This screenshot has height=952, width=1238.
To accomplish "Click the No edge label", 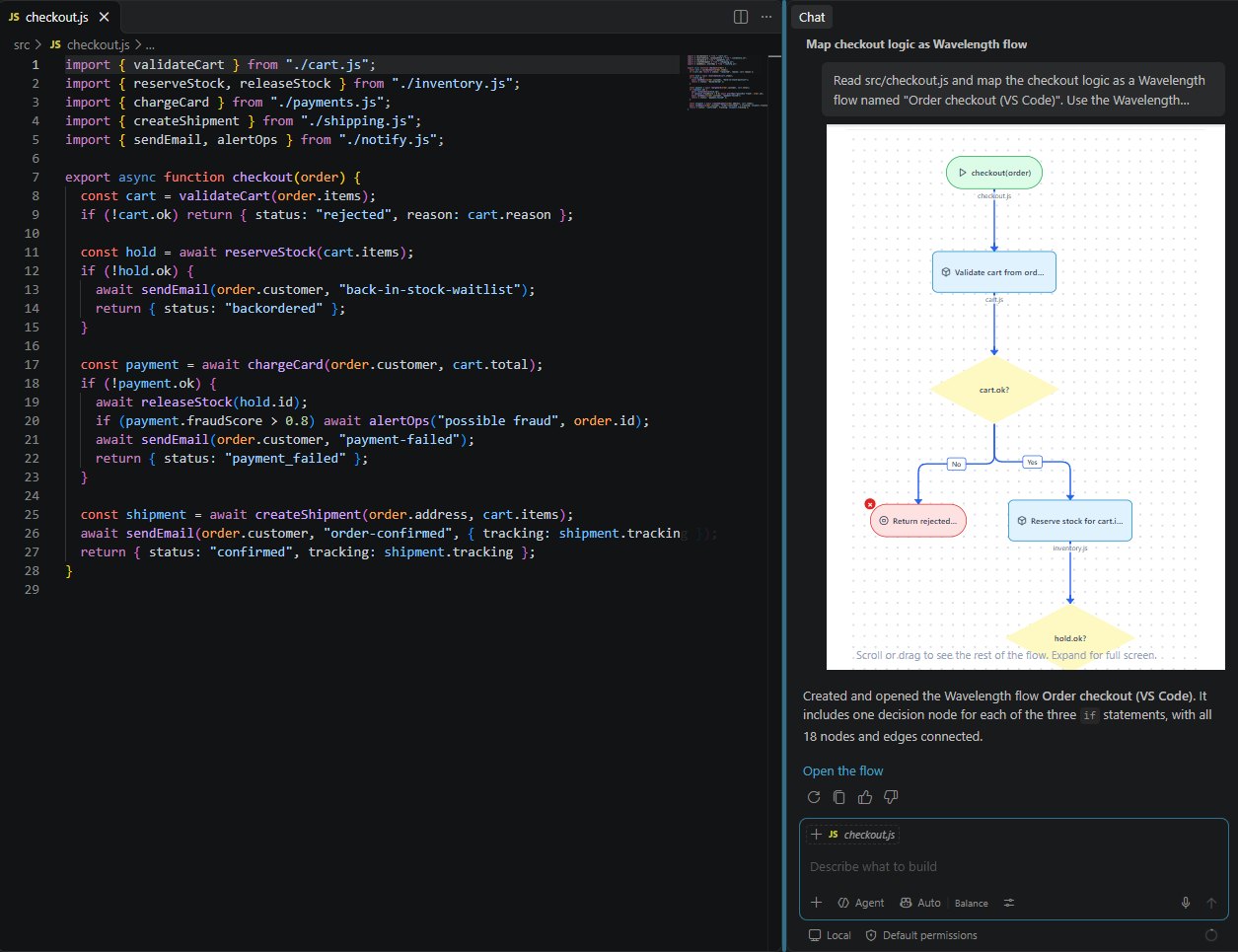I will [x=956, y=464].
